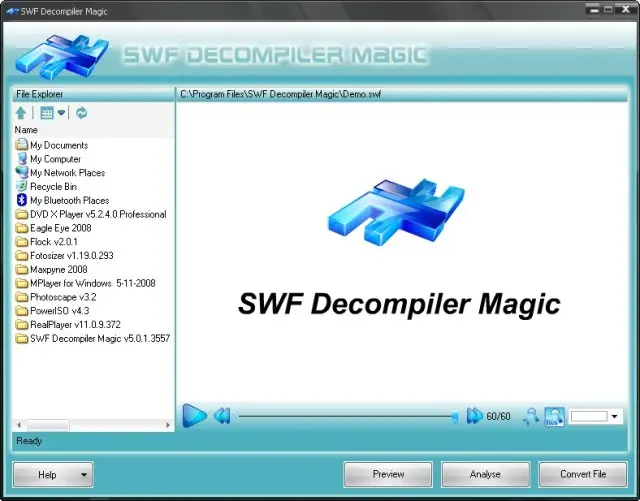Select PowerISO v4.3 folder

[x=52, y=311]
